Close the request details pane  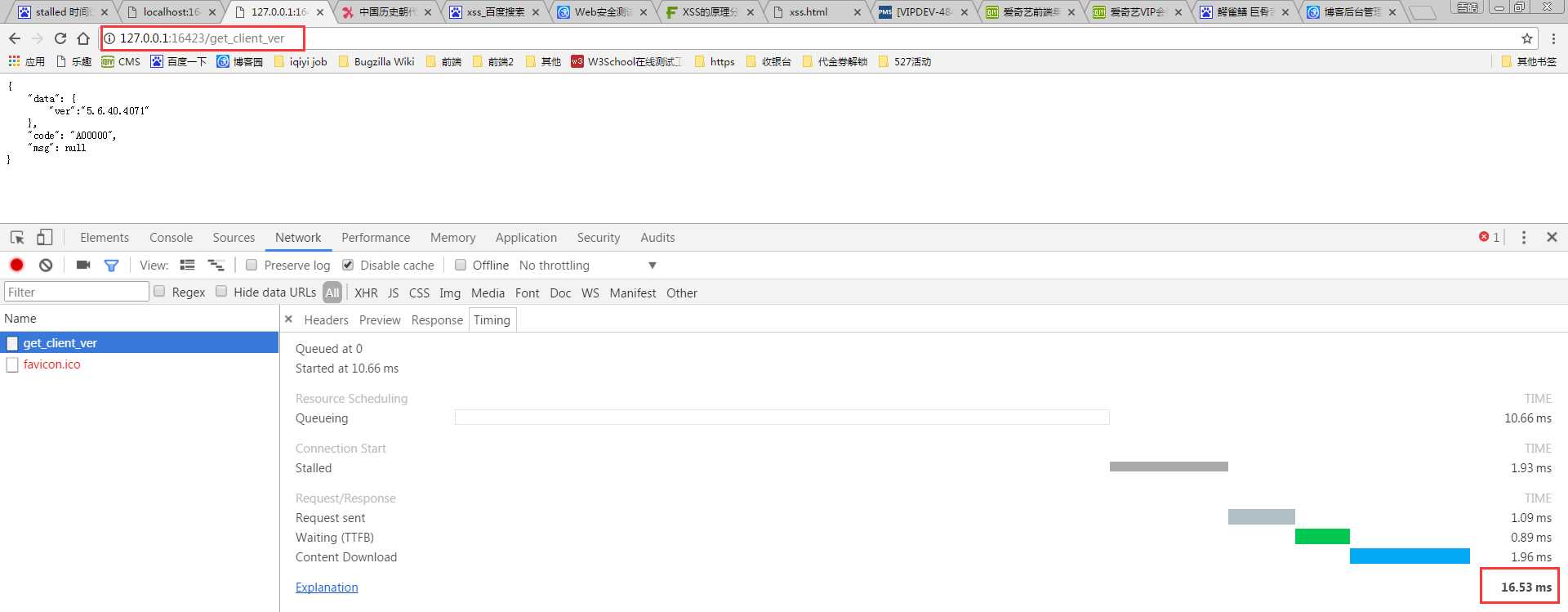pos(288,319)
